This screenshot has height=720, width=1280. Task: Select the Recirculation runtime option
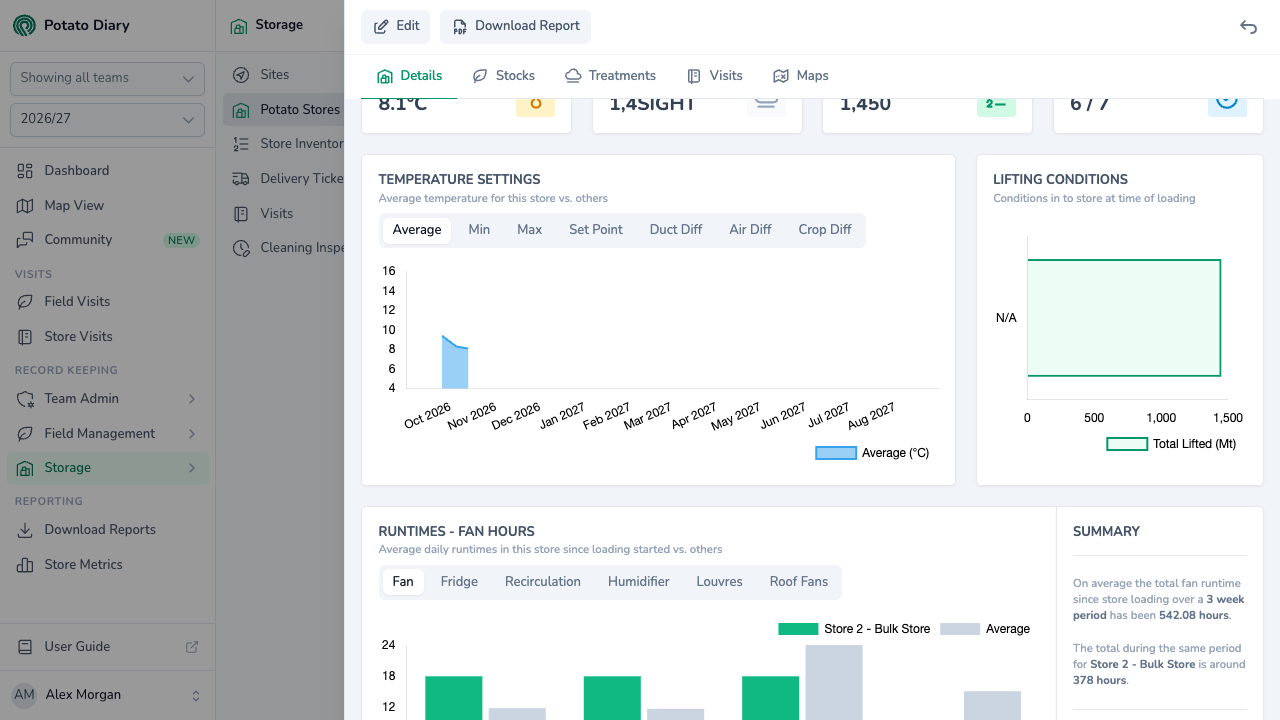coord(543,582)
